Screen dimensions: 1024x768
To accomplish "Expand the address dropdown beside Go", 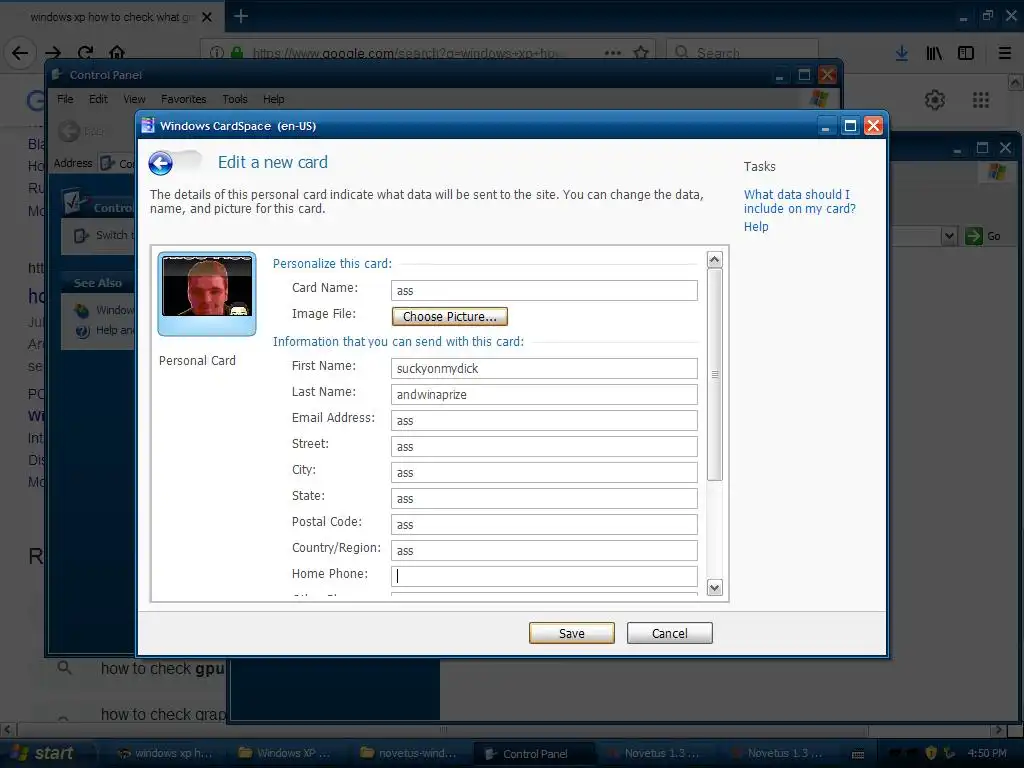I will point(950,236).
